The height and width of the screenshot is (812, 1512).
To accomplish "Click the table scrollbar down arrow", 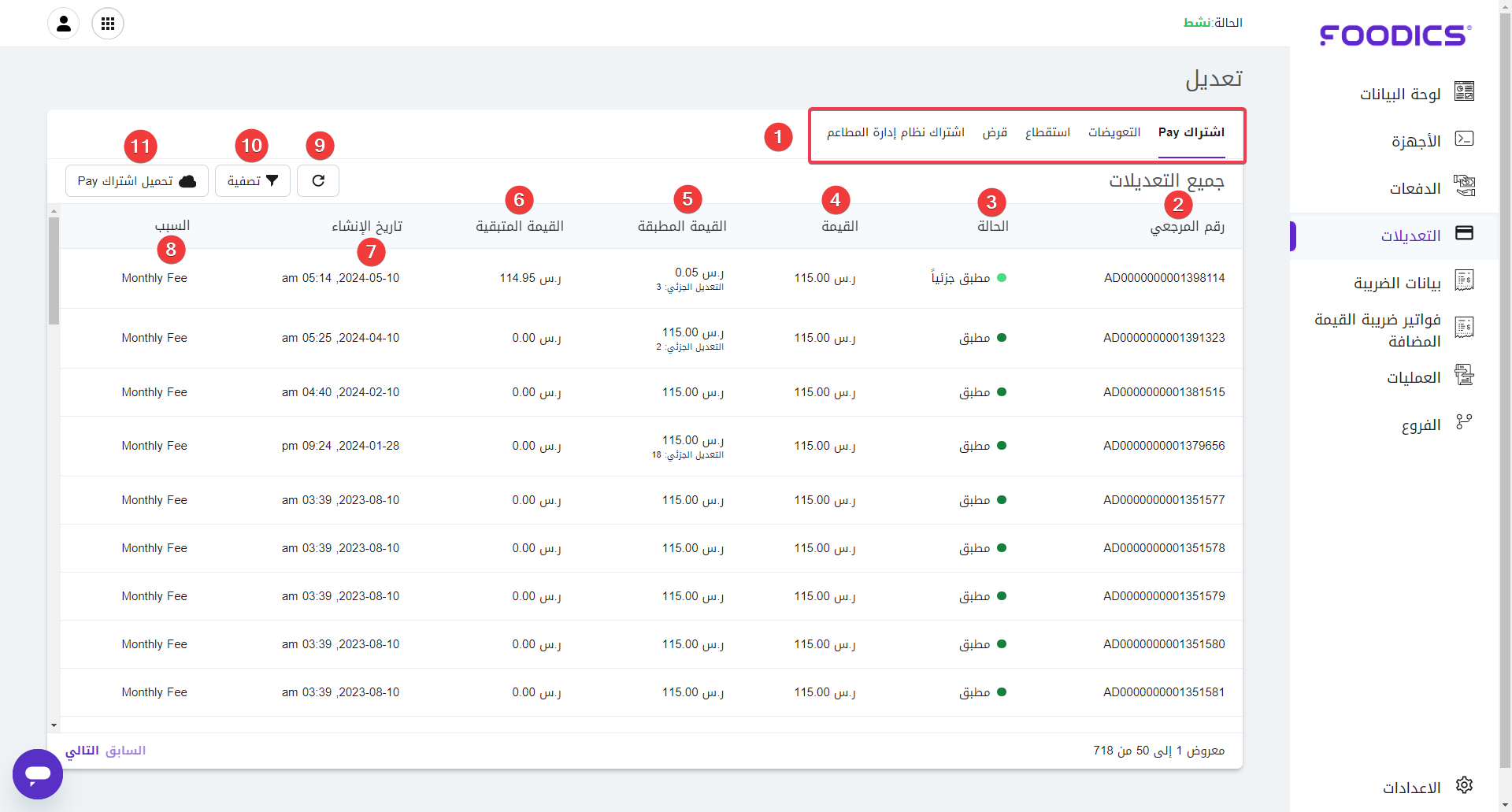I will (x=54, y=725).
